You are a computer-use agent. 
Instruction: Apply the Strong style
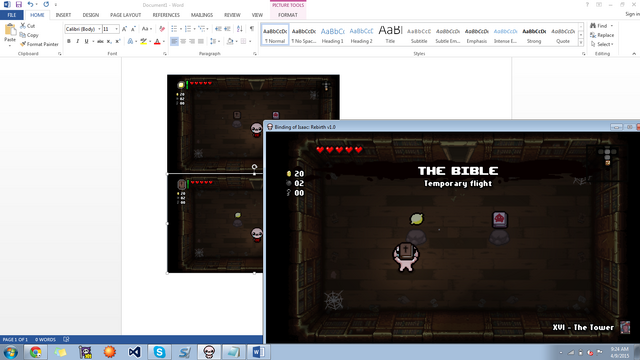534,35
